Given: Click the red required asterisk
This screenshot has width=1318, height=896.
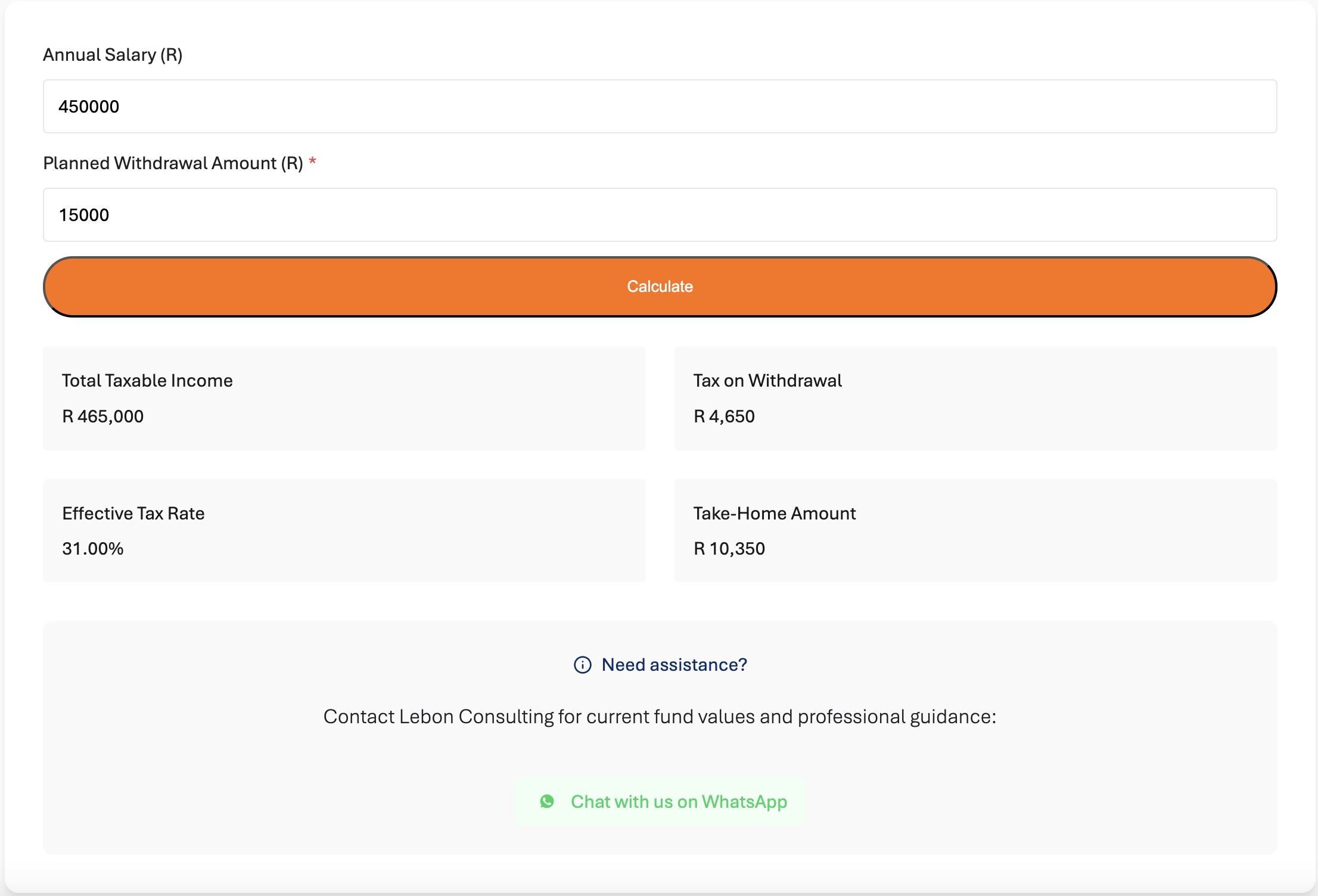Looking at the screenshot, I should [x=312, y=161].
